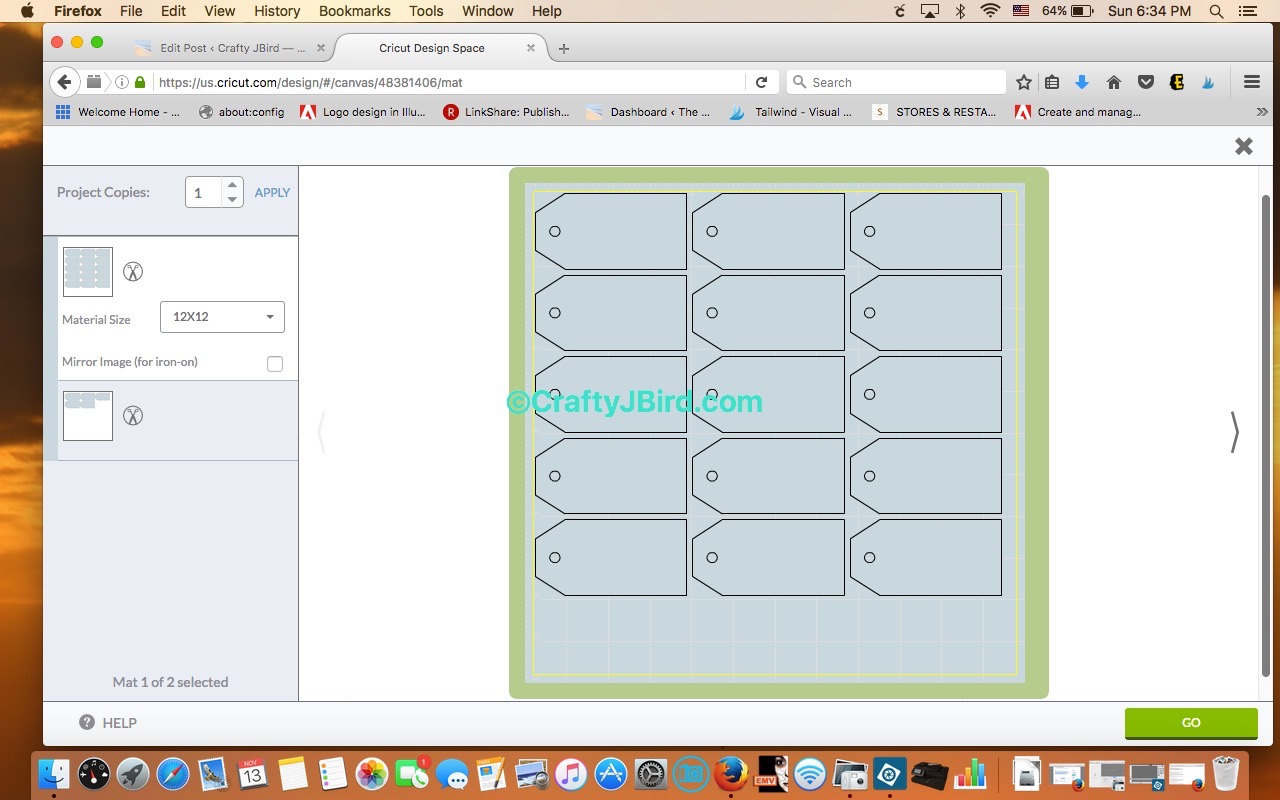Go to next mat using right arrow
The width and height of the screenshot is (1280, 800).
(x=1234, y=432)
